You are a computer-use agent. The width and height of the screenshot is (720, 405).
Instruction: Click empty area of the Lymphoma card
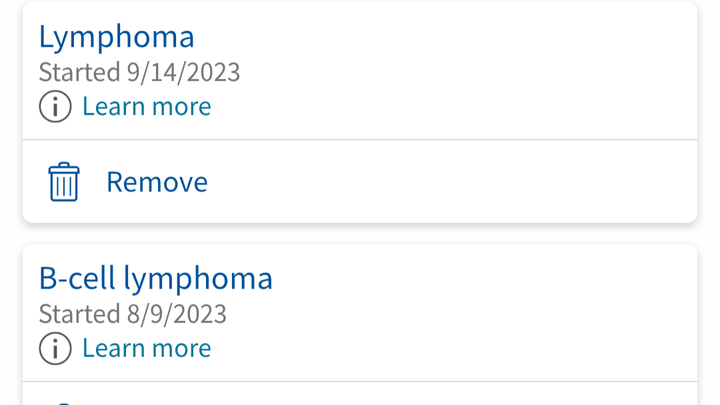pos(459,69)
